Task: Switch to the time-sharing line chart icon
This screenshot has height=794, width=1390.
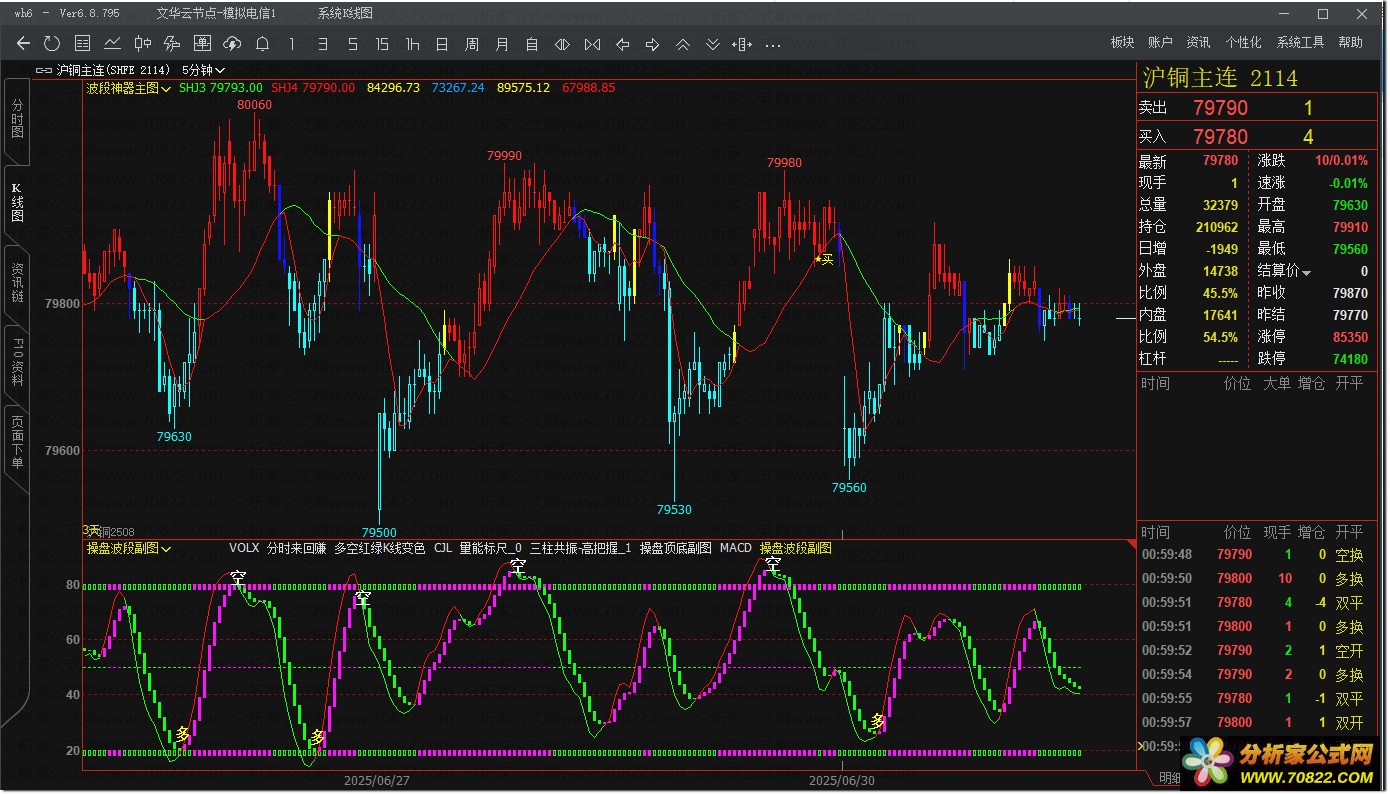Action: [x=112, y=43]
